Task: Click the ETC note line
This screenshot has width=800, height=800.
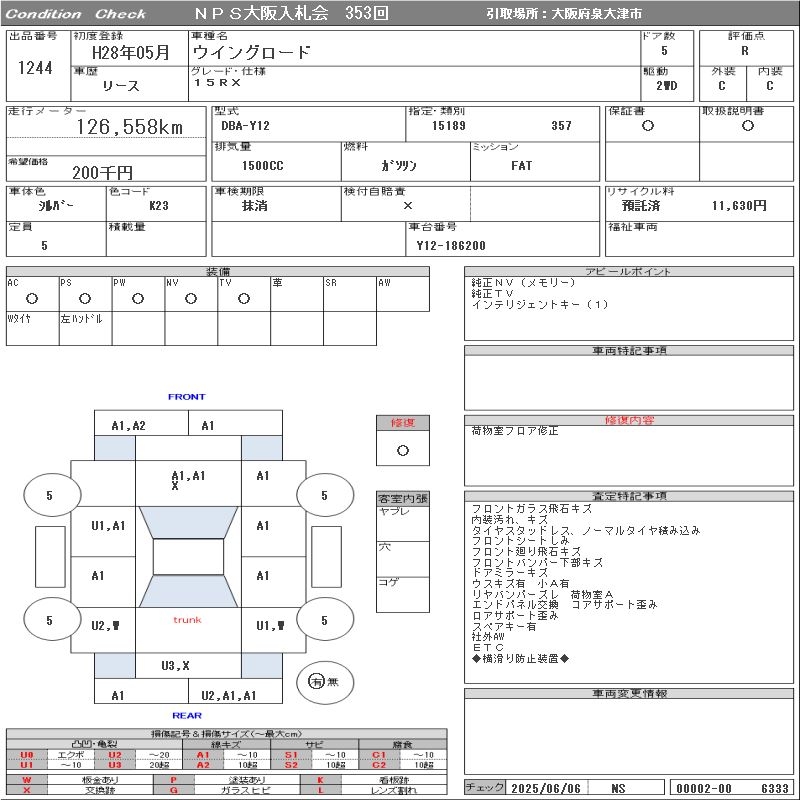Action: (488, 647)
